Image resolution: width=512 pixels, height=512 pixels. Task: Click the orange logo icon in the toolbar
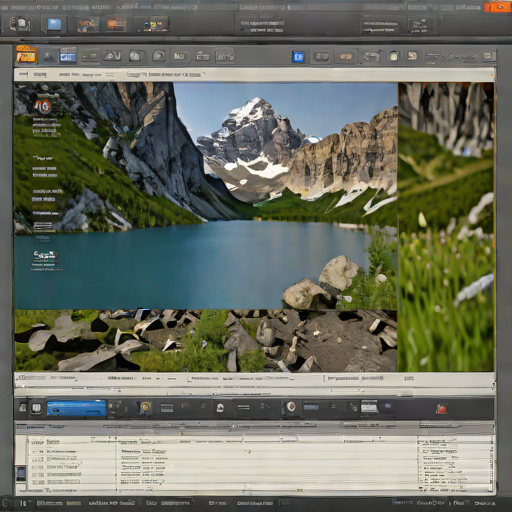point(26,55)
